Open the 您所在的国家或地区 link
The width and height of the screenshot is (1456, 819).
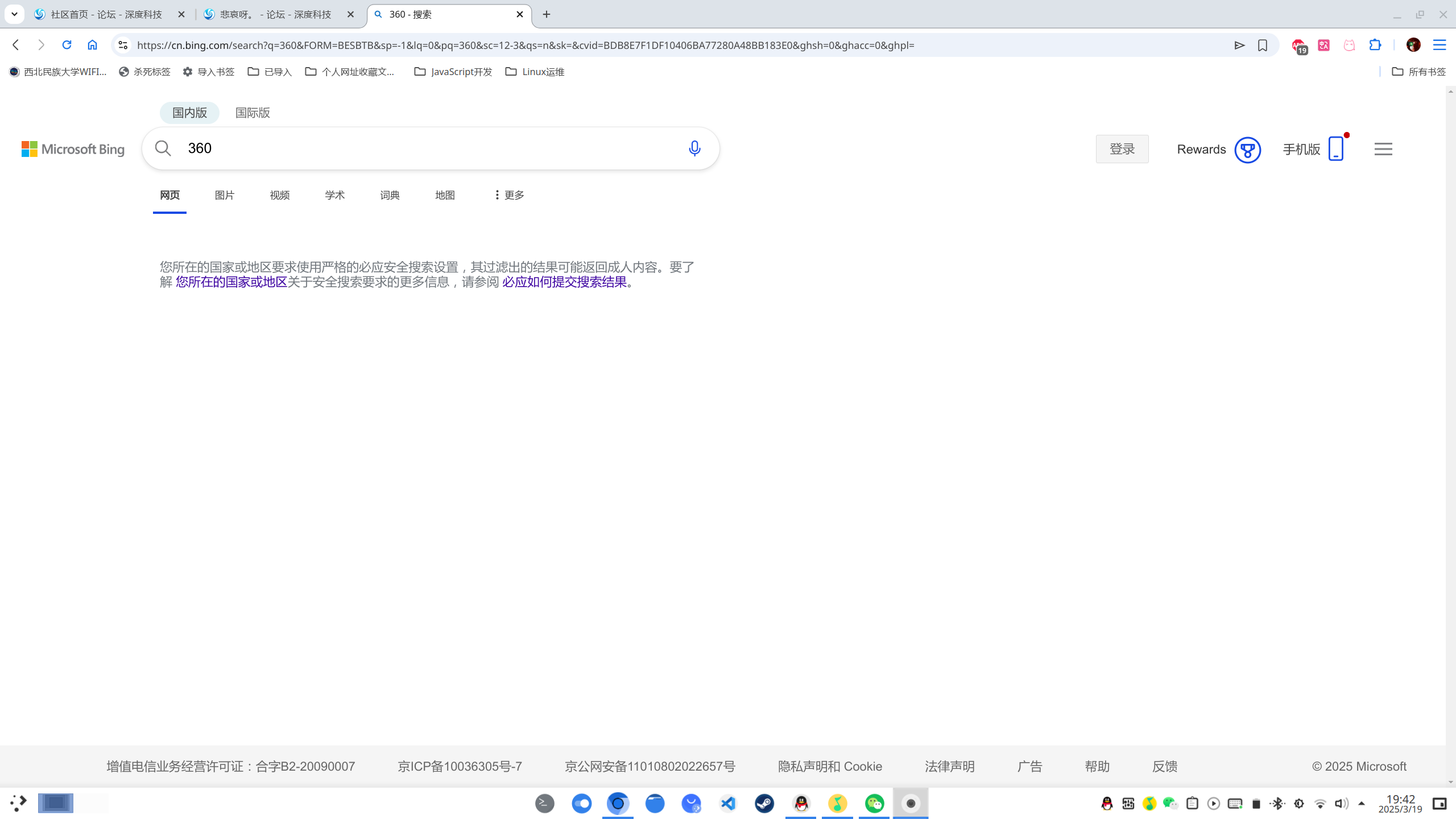pyautogui.click(x=231, y=282)
